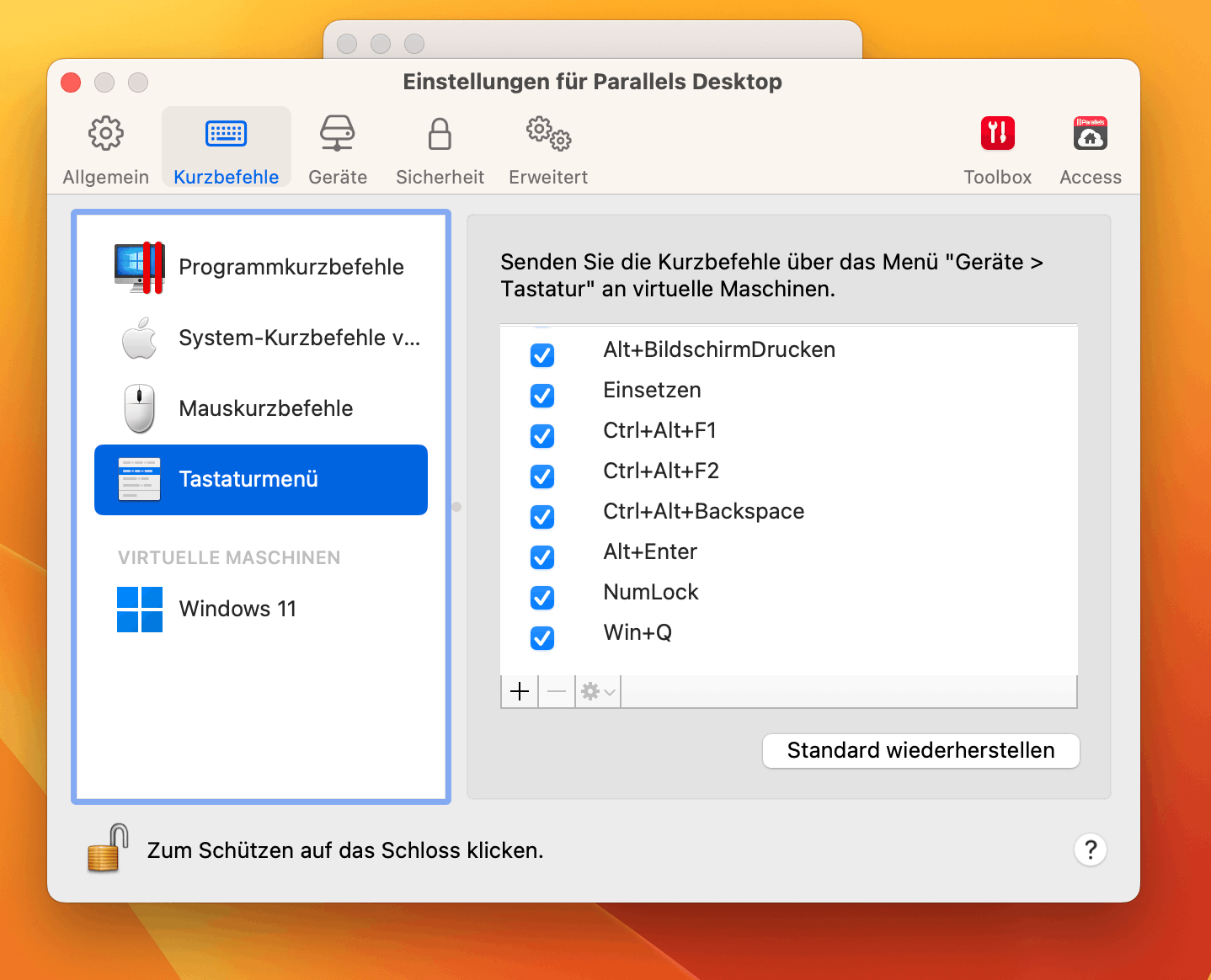Select the Alt+BildschirmDrucken shortcut text

(719, 350)
